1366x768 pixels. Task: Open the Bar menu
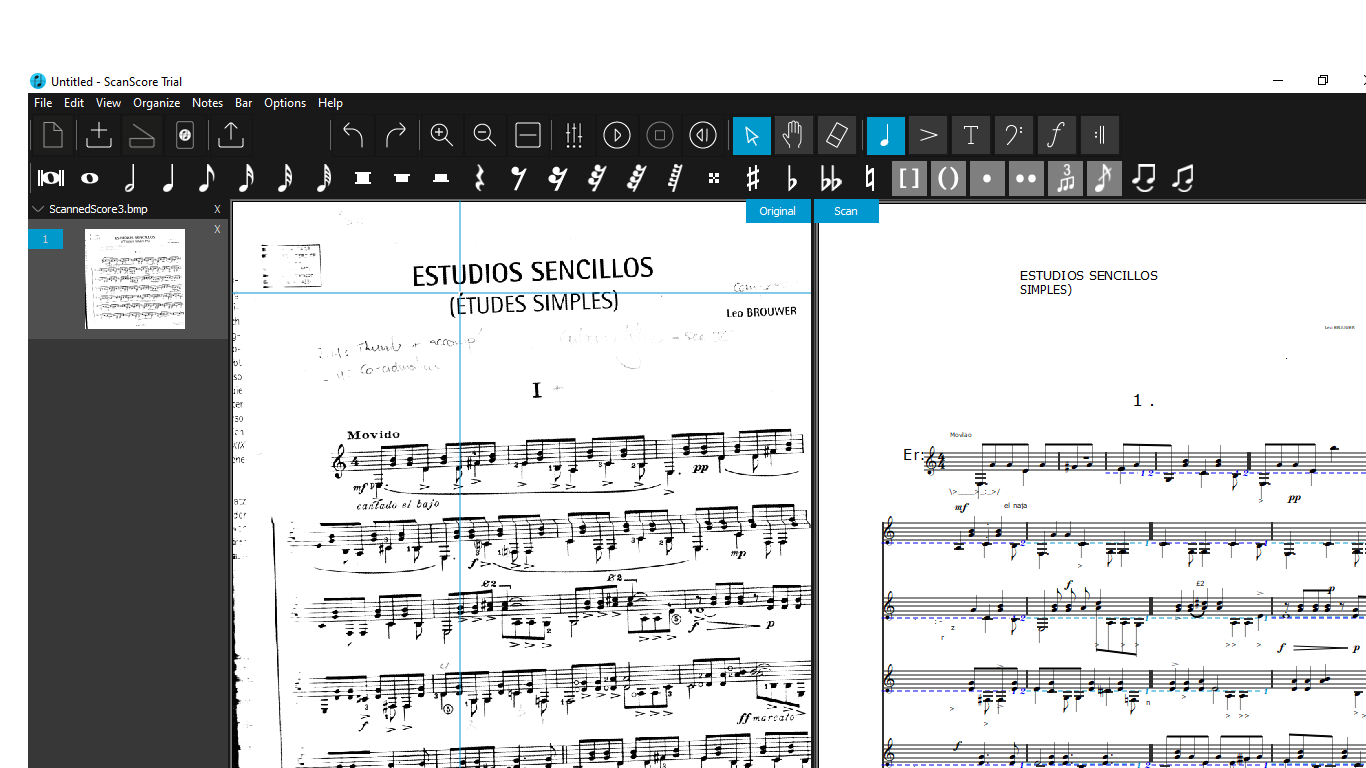(x=244, y=103)
